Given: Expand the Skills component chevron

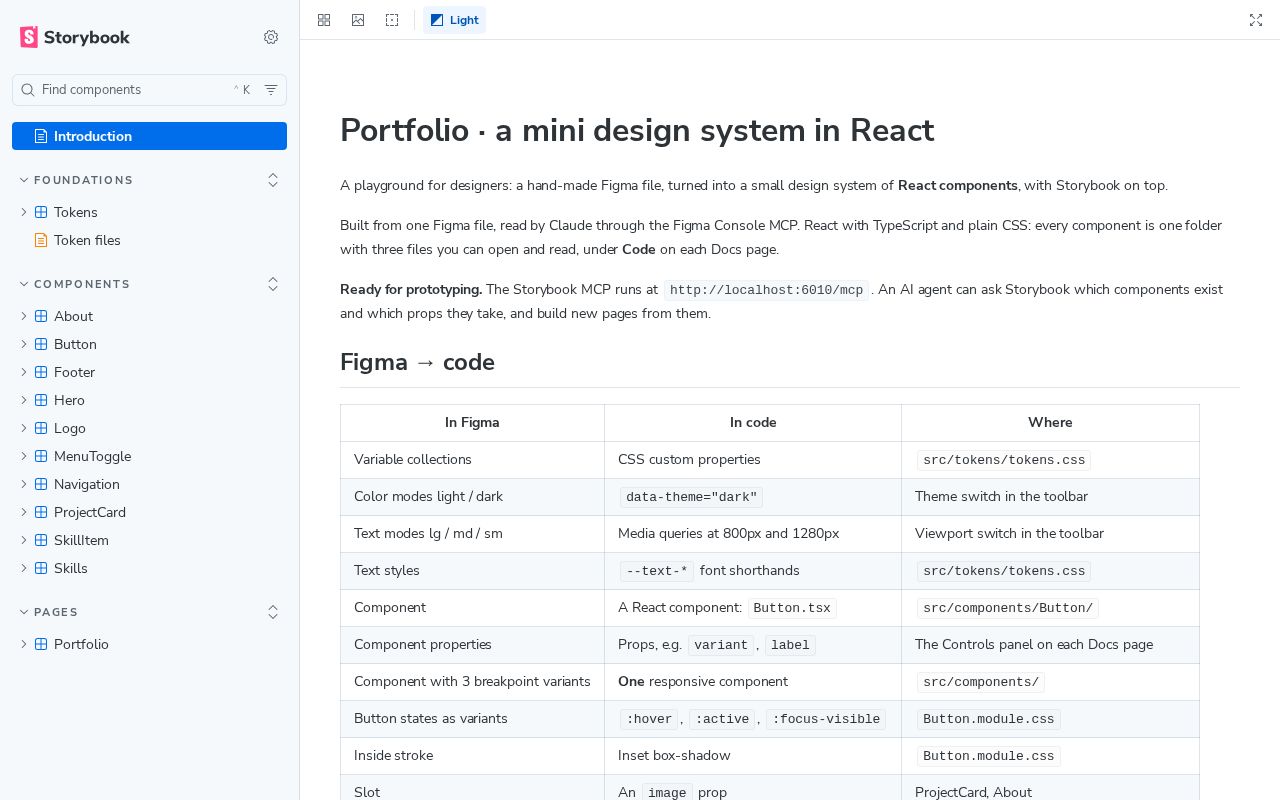Looking at the screenshot, I should pos(24,568).
